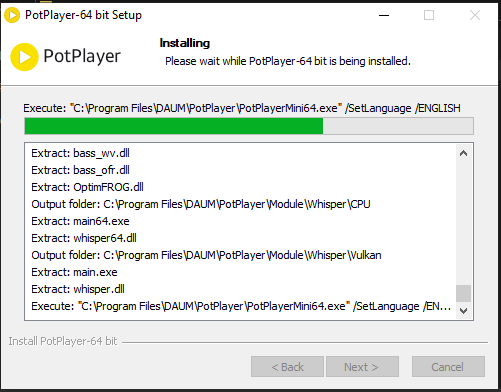
Task: Click the log scroll up arrow
Action: pos(463,153)
